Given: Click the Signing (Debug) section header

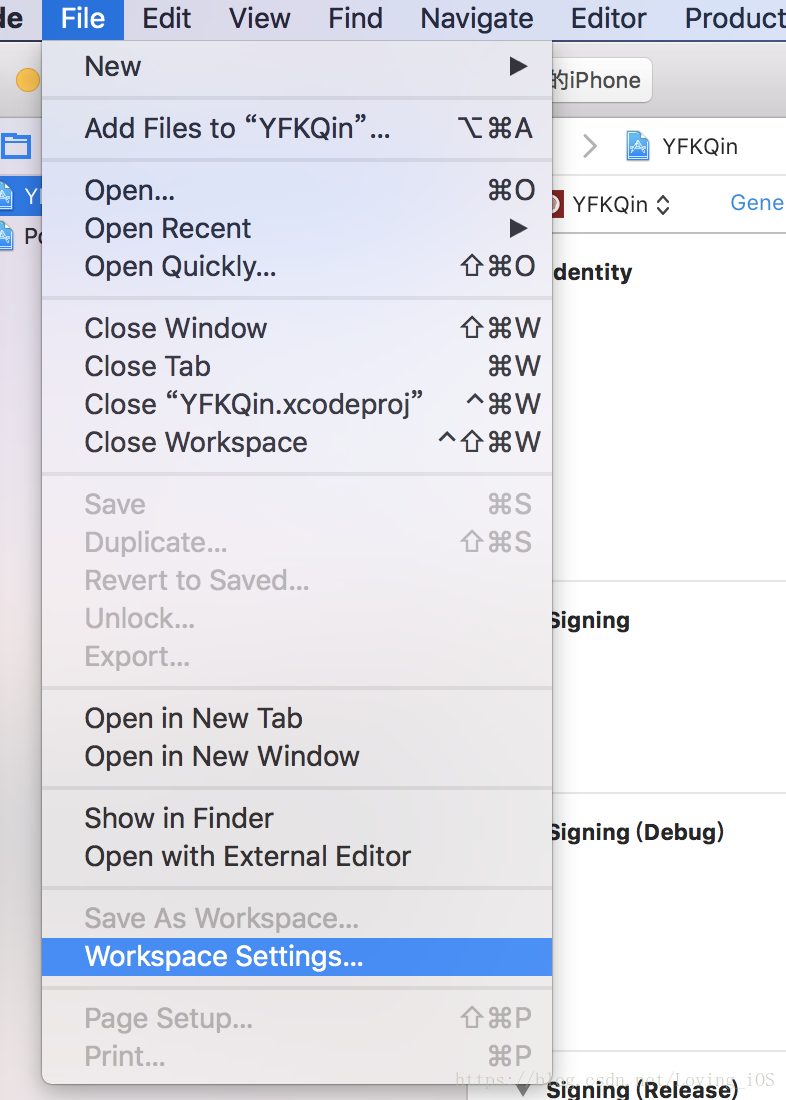Looking at the screenshot, I should [x=637, y=832].
